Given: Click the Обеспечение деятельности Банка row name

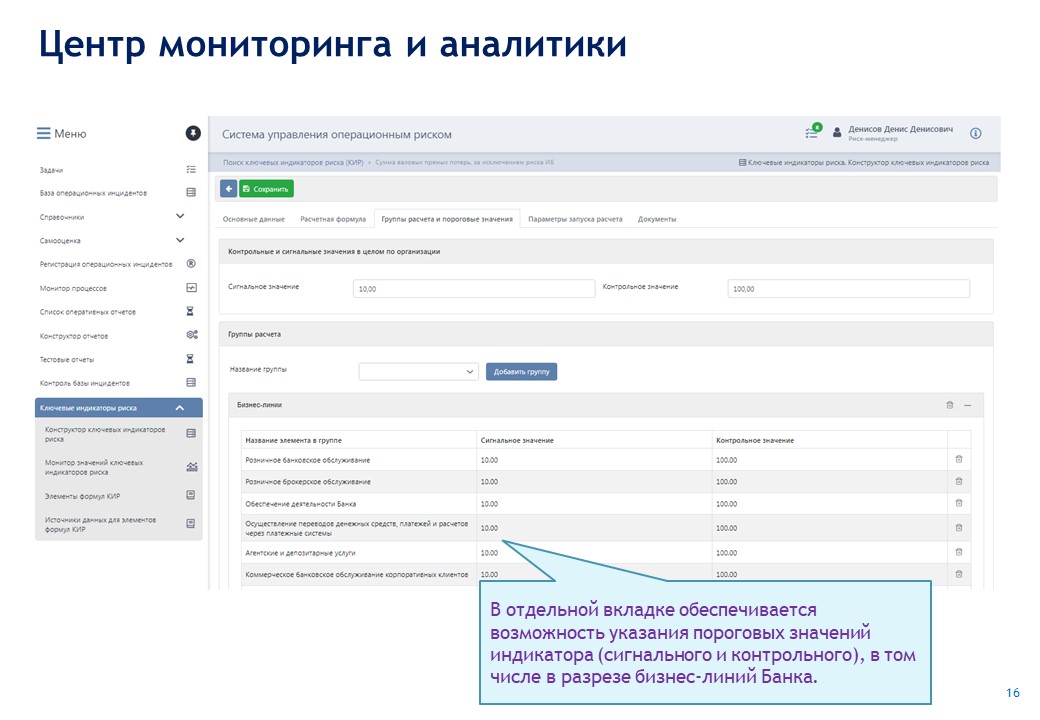Looking at the screenshot, I should coord(300,504).
